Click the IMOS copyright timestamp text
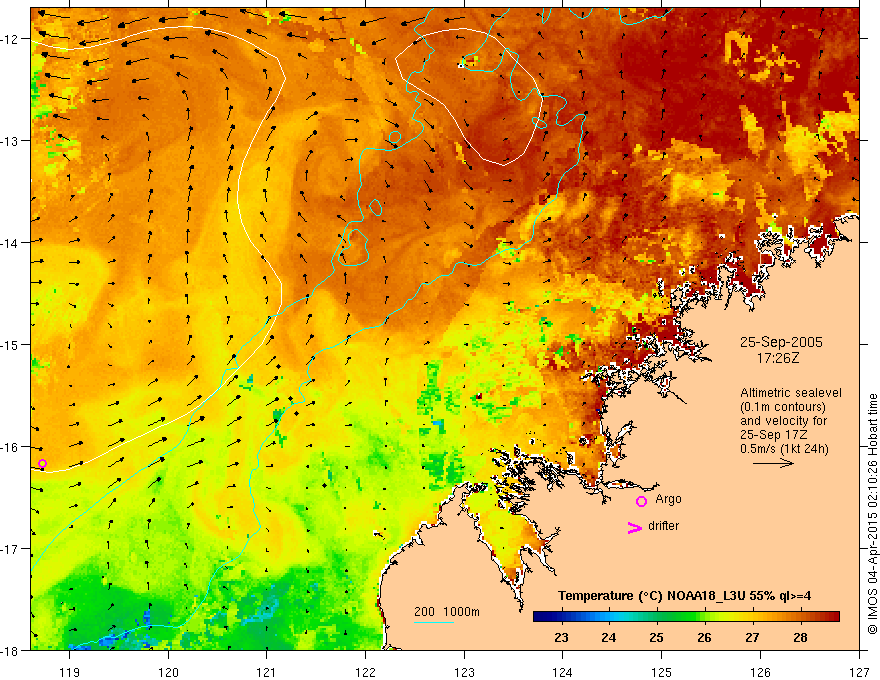The image size is (880, 680). coord(872,514)
